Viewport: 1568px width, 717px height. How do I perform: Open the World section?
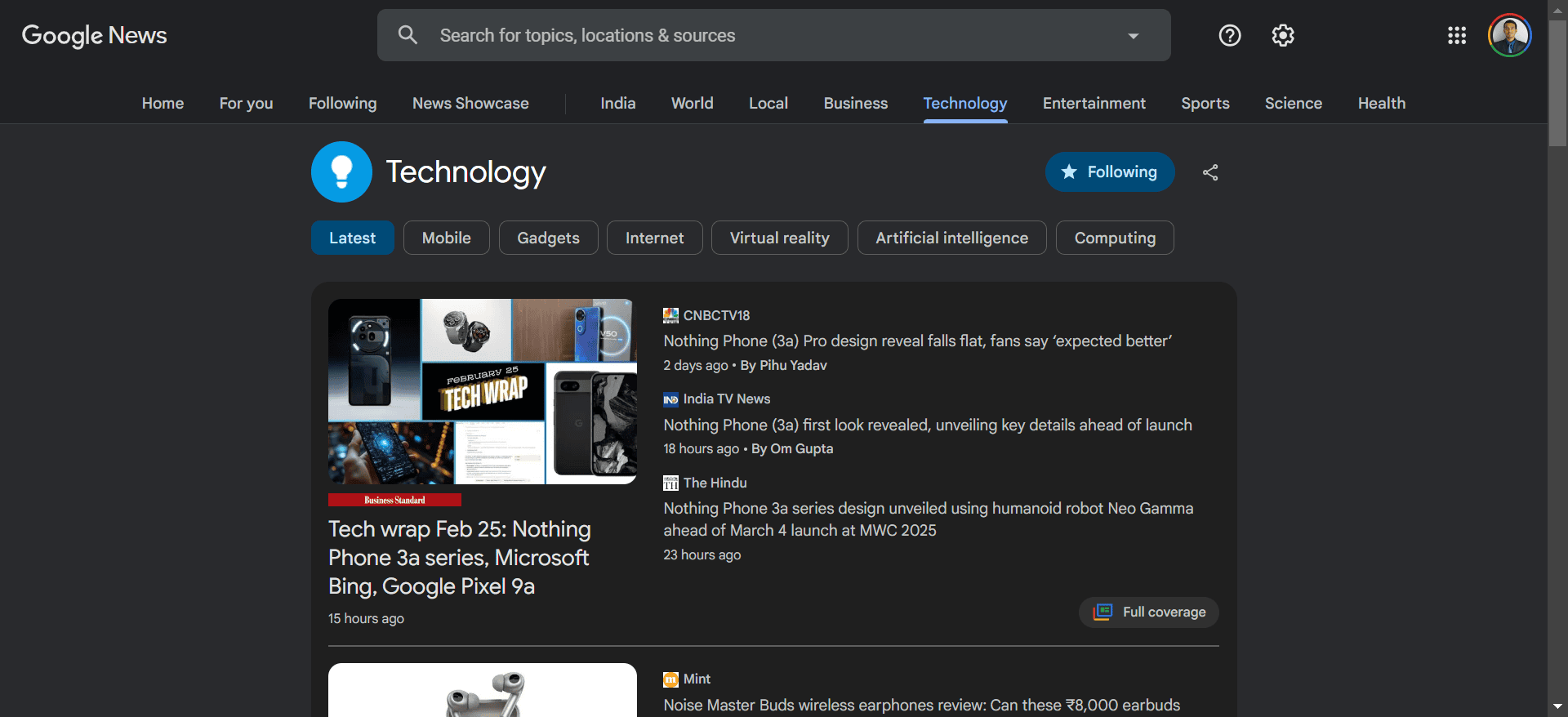[x=692, y=103]
